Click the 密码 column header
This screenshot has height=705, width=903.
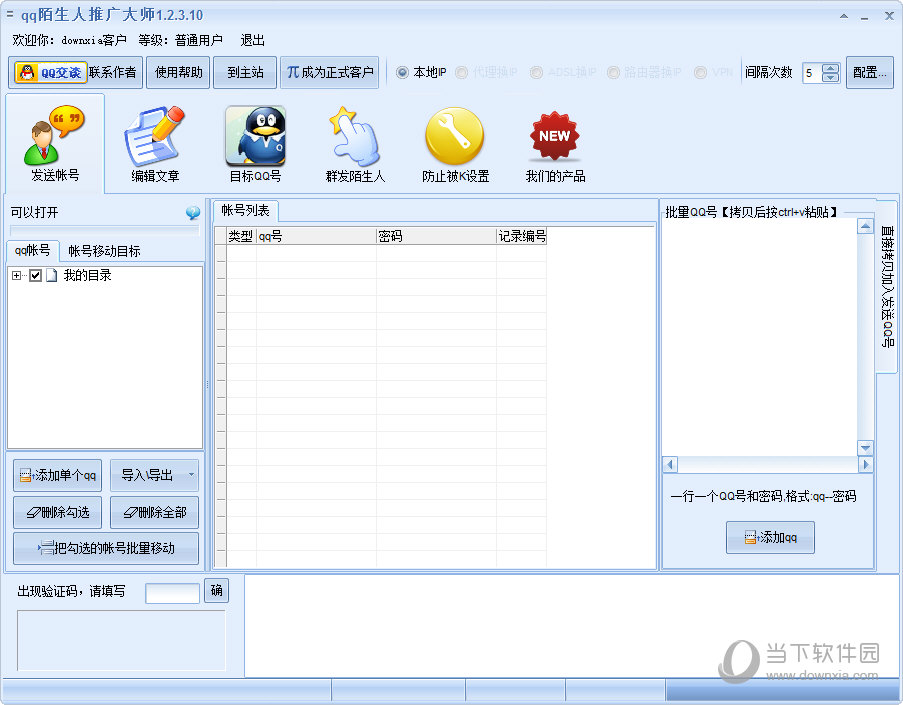(x=437, y=236)
